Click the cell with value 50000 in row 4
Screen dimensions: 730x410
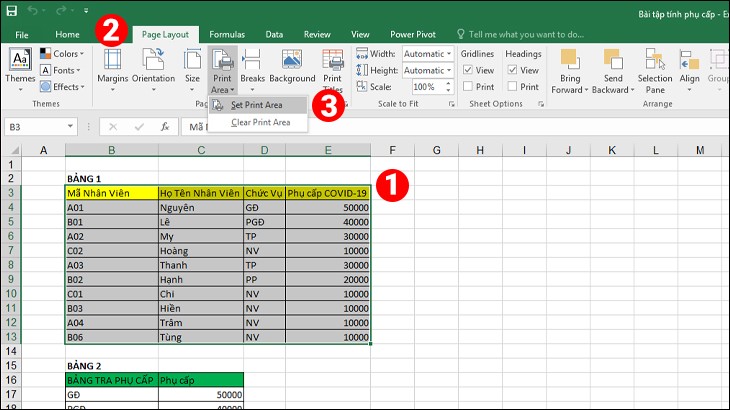click(x=328, y=208)
